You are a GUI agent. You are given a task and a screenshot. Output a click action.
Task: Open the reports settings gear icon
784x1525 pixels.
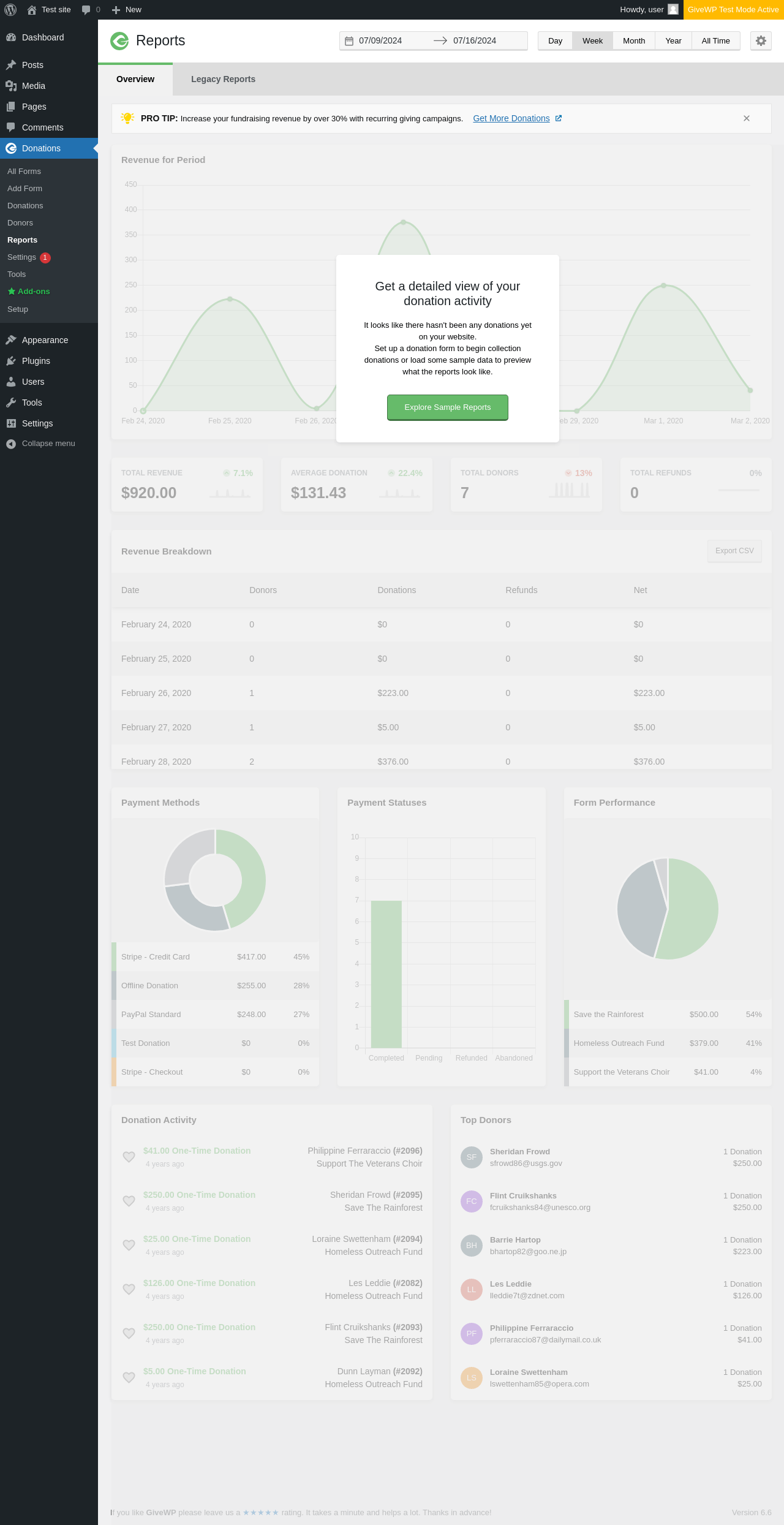[761, 40]
